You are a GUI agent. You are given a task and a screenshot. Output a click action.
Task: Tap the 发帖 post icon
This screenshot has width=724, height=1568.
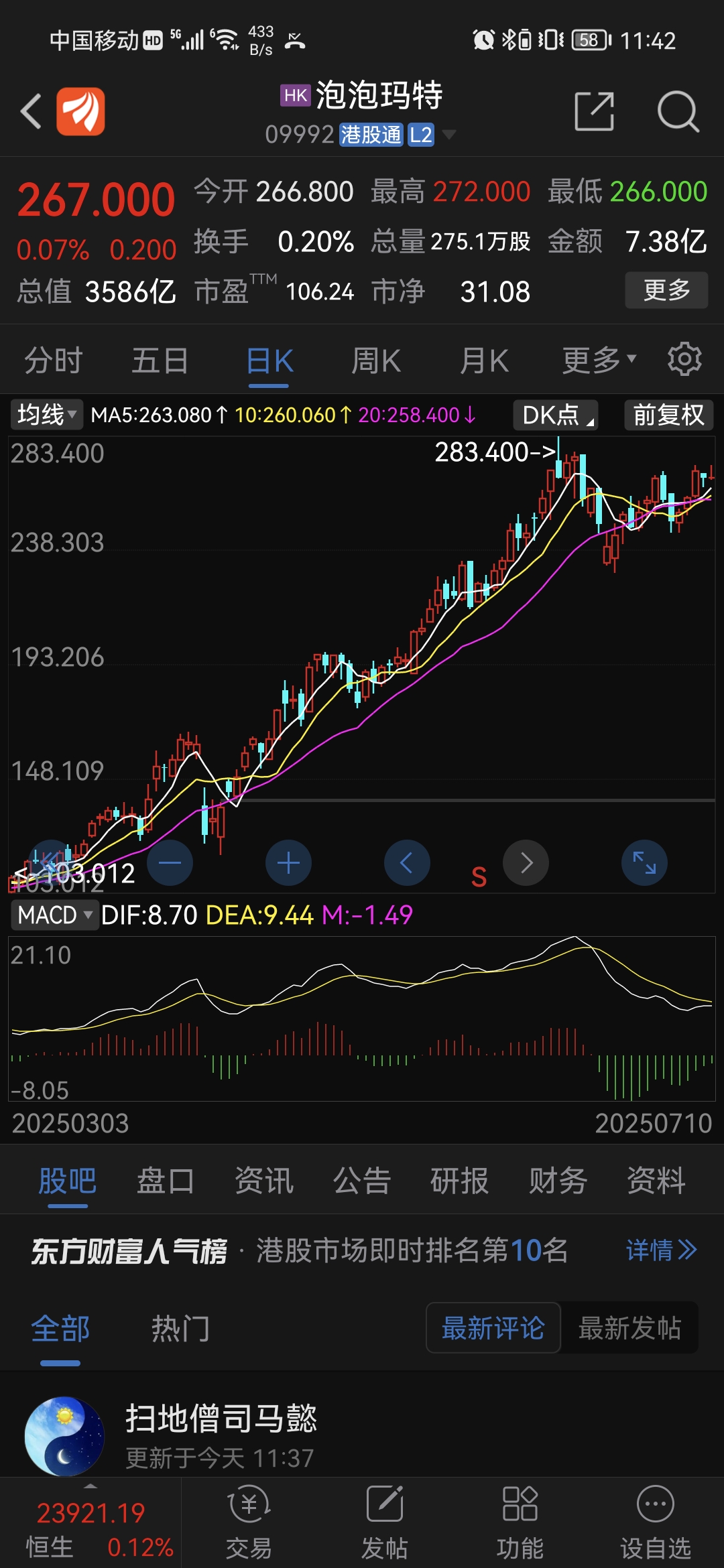tap(384, 1524)
